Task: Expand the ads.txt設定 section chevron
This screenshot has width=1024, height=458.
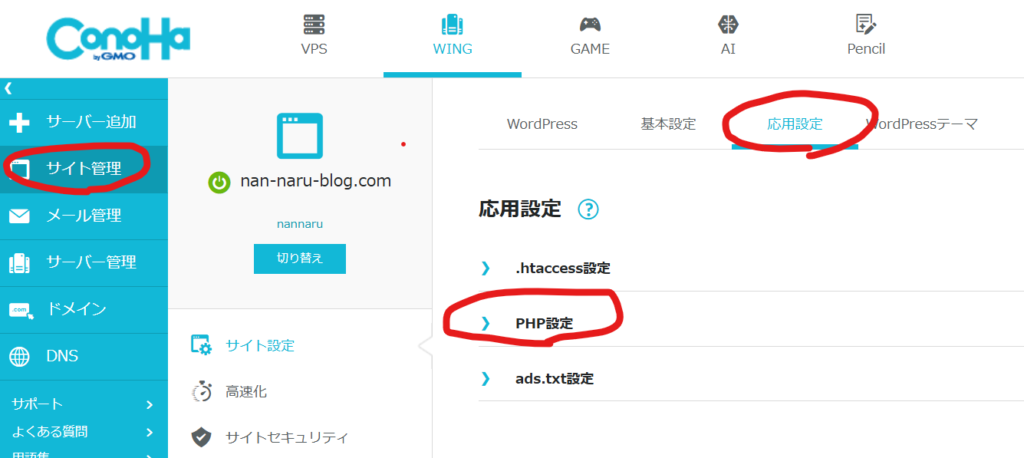Action: pyautogui.click(x=485, y=379)
